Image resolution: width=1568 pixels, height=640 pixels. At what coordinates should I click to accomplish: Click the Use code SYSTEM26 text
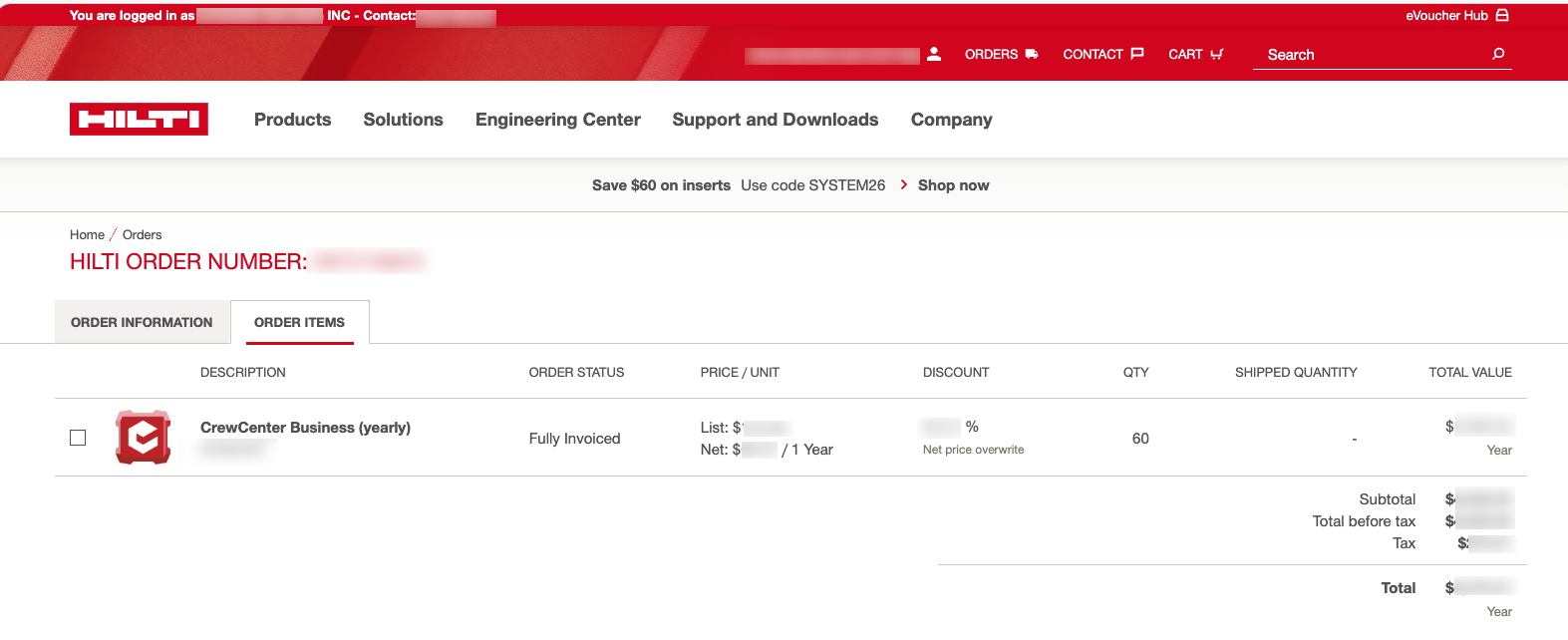point(812,185)
